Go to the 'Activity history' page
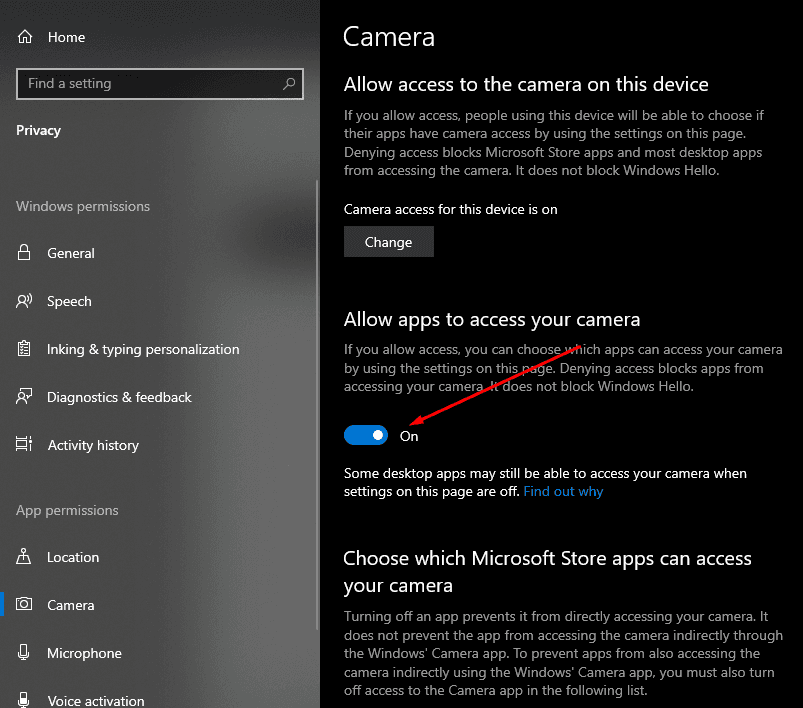Screen dimensions: 803x708 click(93, 445)
